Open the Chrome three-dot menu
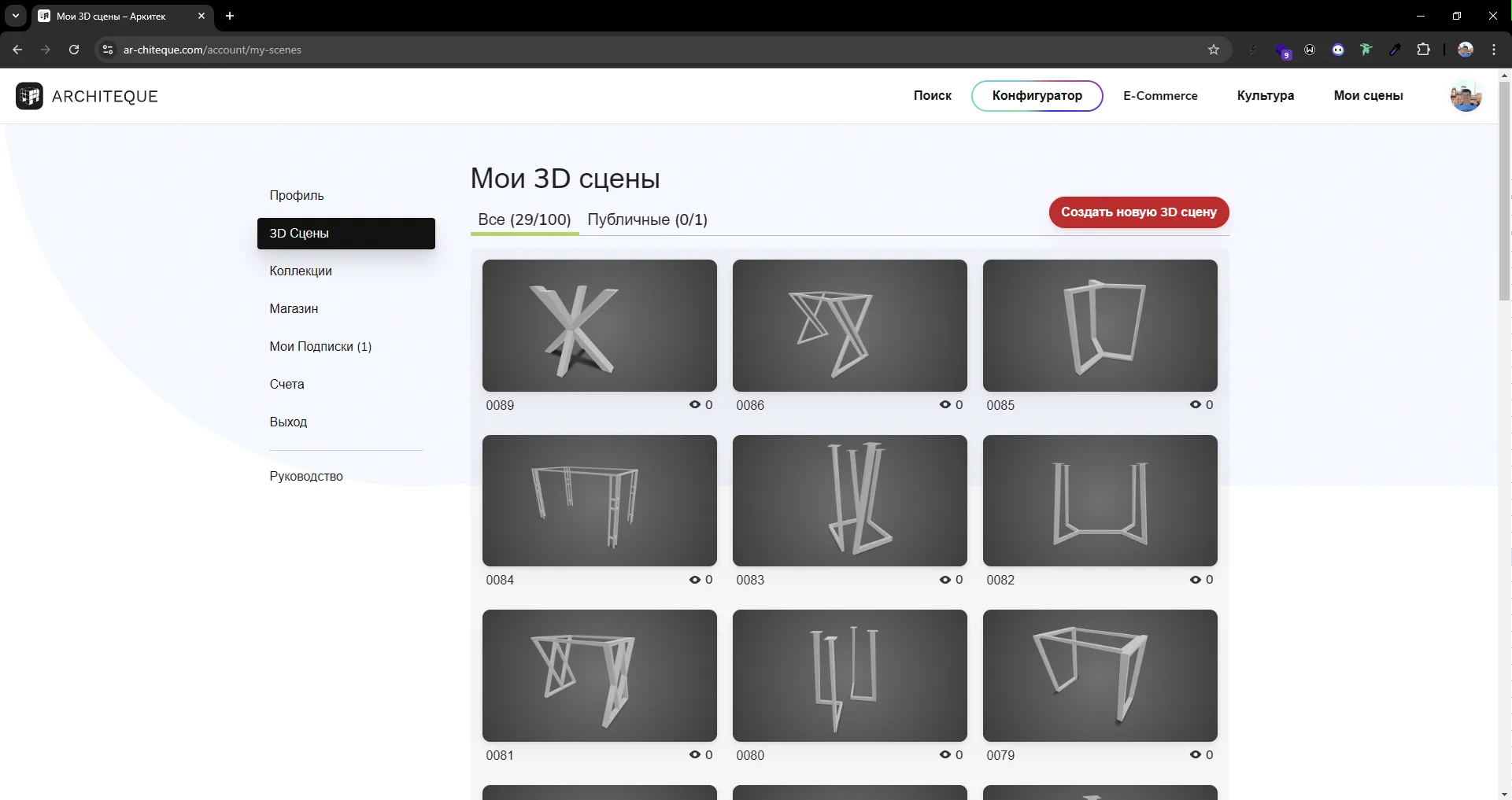The image size is (1512, 800). point(1494,50)
